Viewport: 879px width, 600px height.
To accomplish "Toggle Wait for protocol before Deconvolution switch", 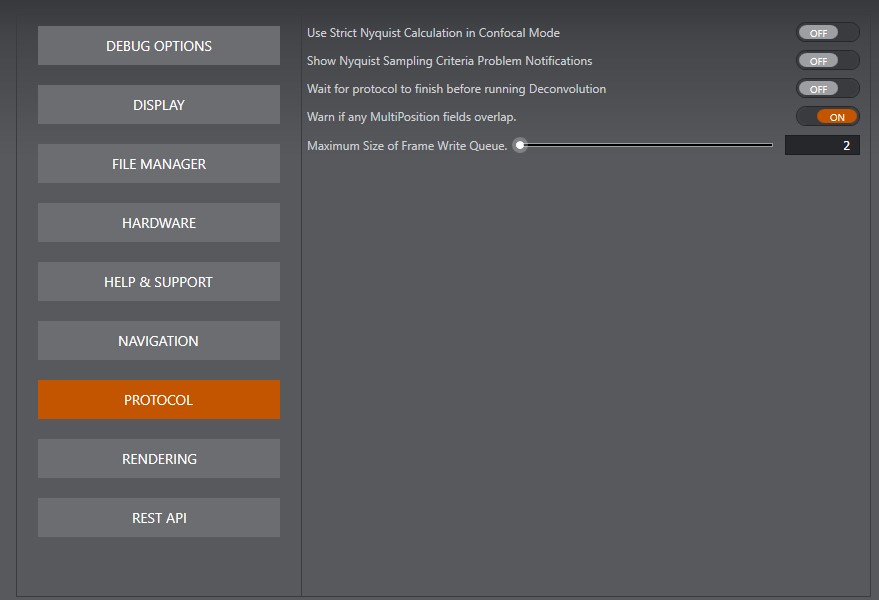I will click(x=827, y=89).
